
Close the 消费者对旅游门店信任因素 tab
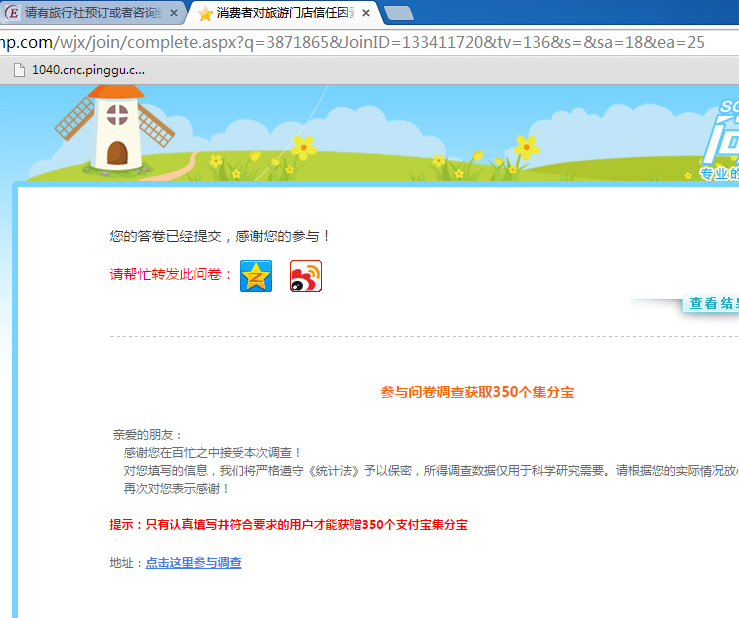click(366, 13)
